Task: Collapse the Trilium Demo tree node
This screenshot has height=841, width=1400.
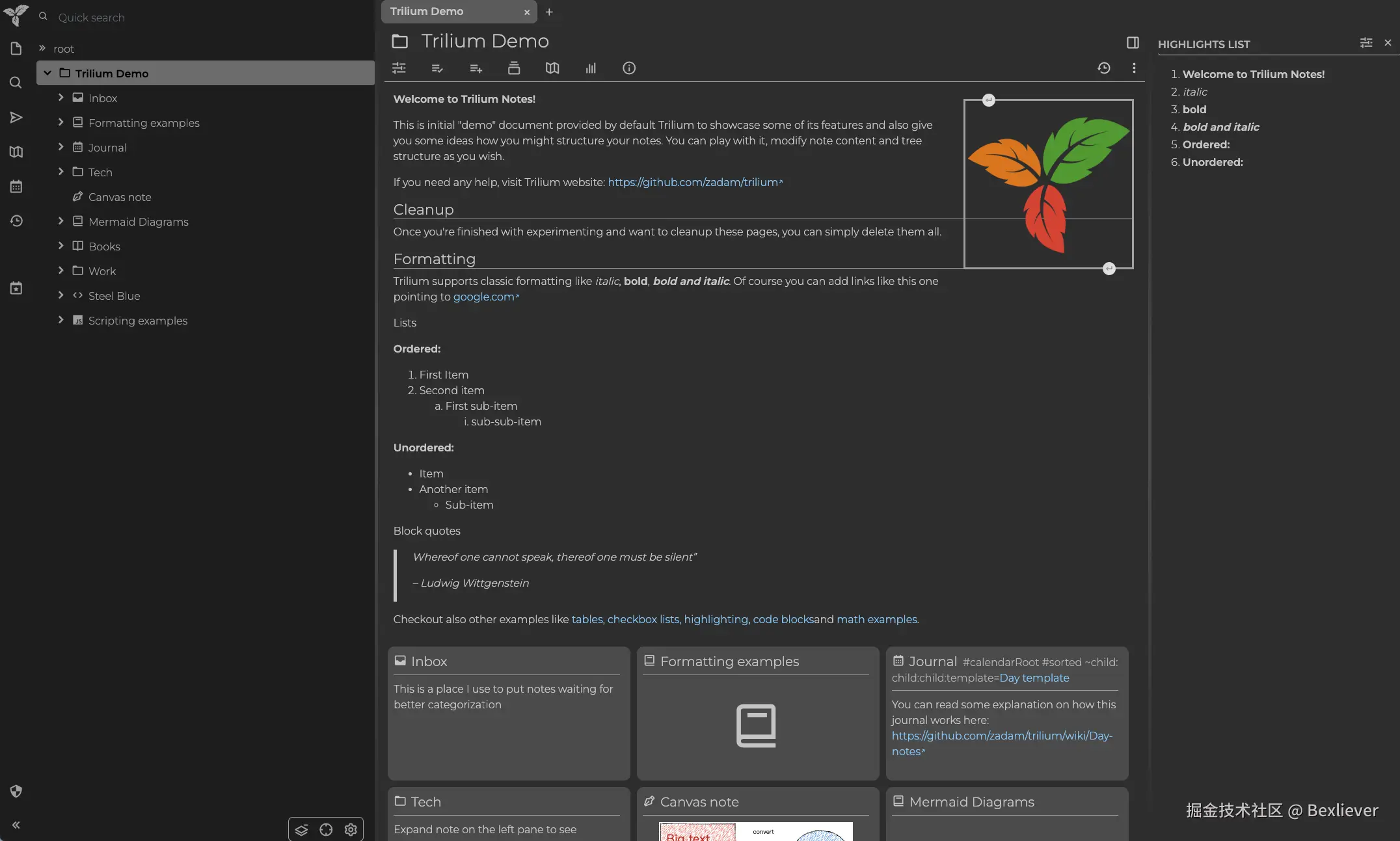Action: click(47, 73)
